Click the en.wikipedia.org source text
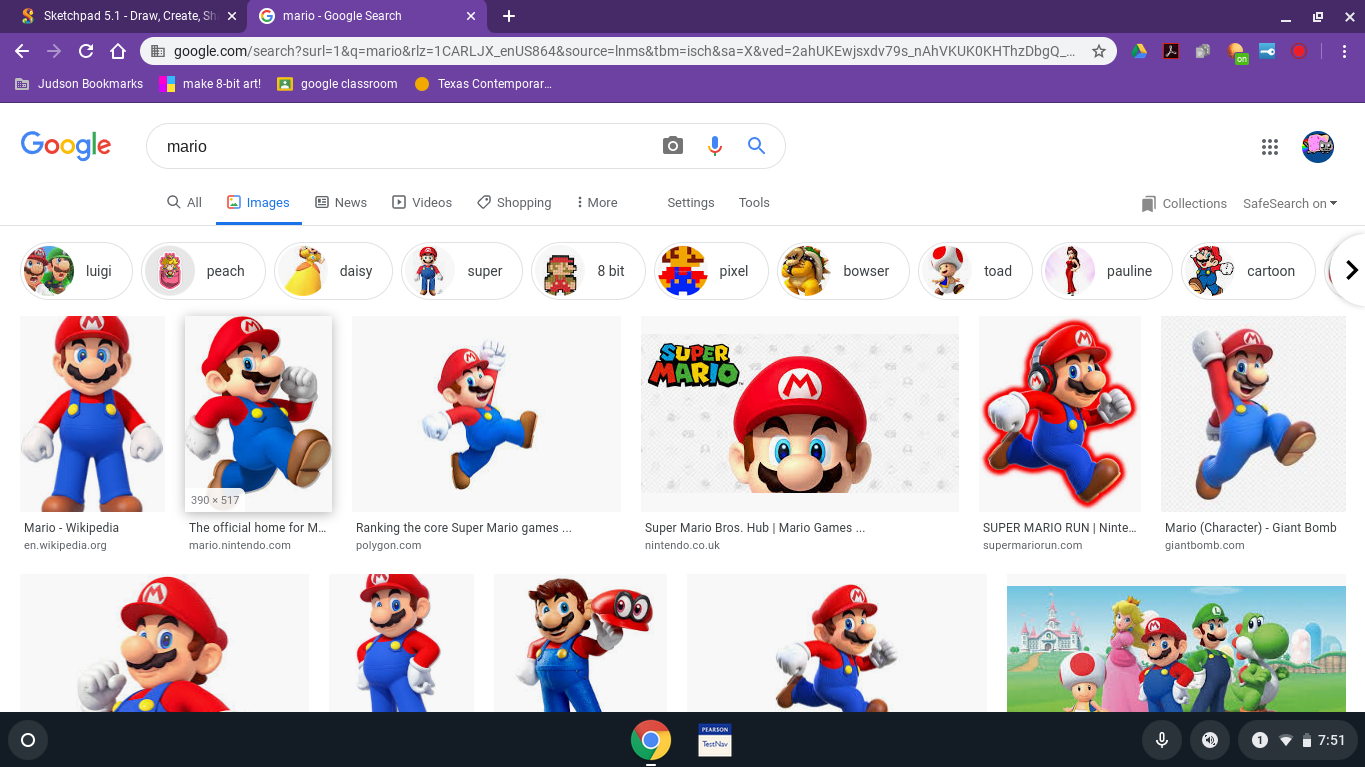Screen dimensions: 1365x767 (x=65, y=545)
